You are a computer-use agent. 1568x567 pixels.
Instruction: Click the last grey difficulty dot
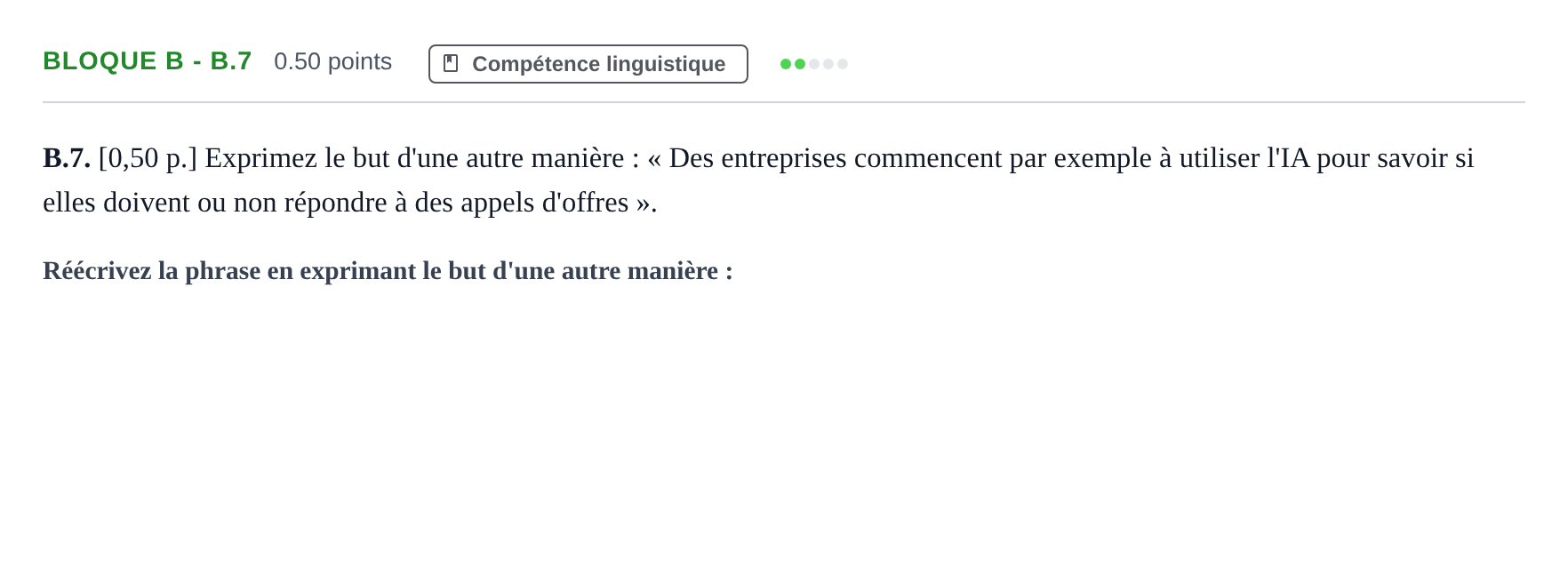click(x=843, y=64)
